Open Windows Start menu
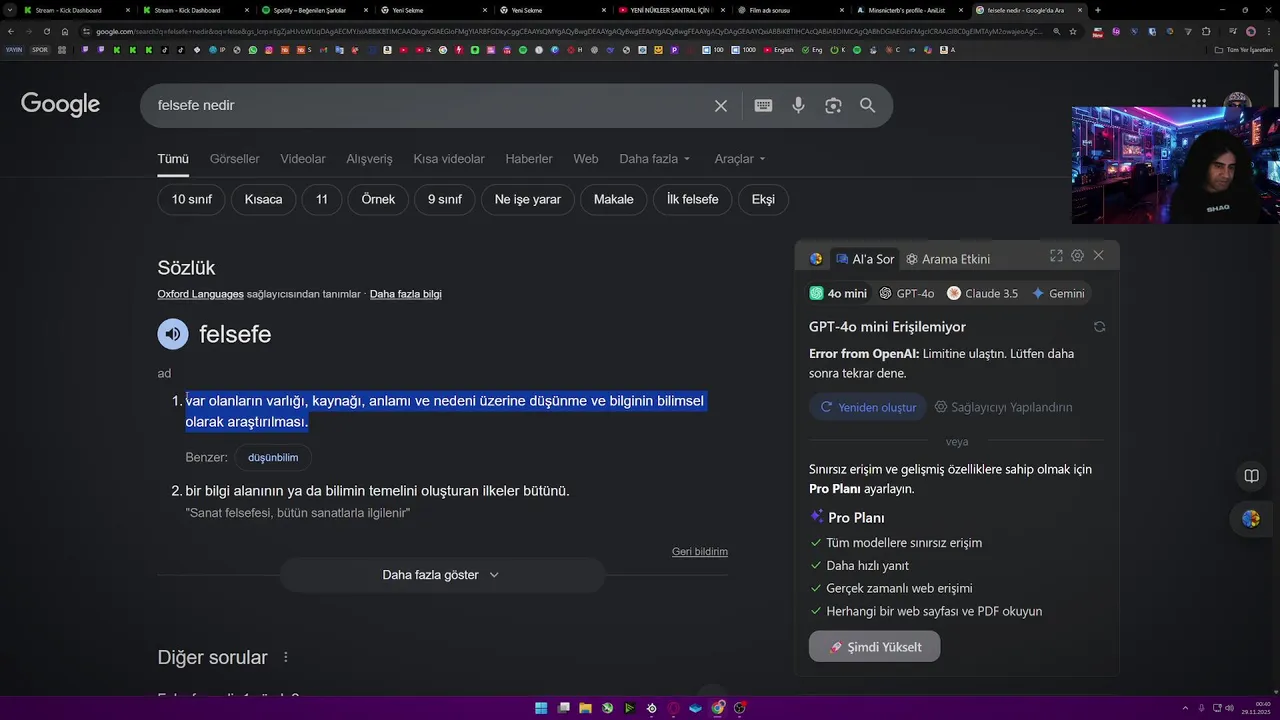This screenshot has height=720, width=1280. click(x=541, y=708)
